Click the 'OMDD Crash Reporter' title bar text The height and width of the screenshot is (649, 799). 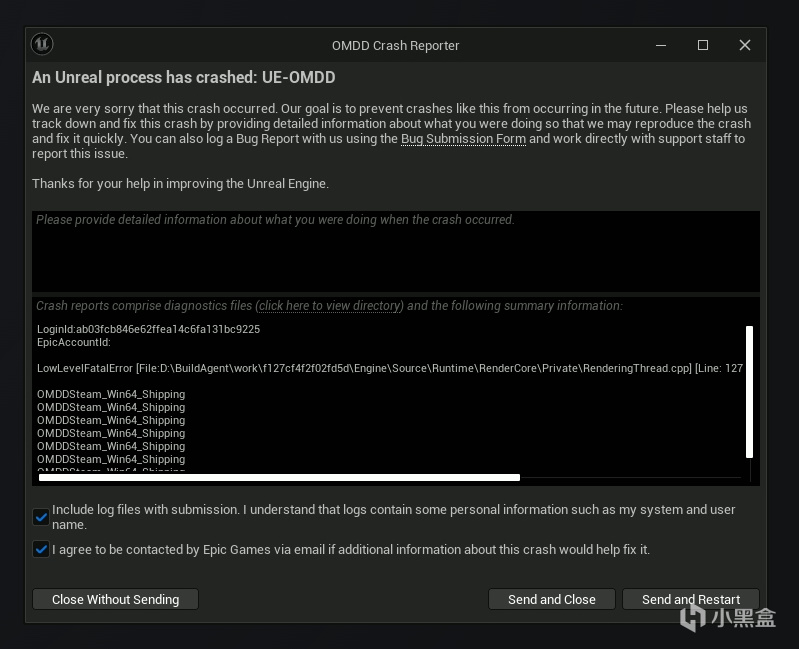(x=395, y=45)
